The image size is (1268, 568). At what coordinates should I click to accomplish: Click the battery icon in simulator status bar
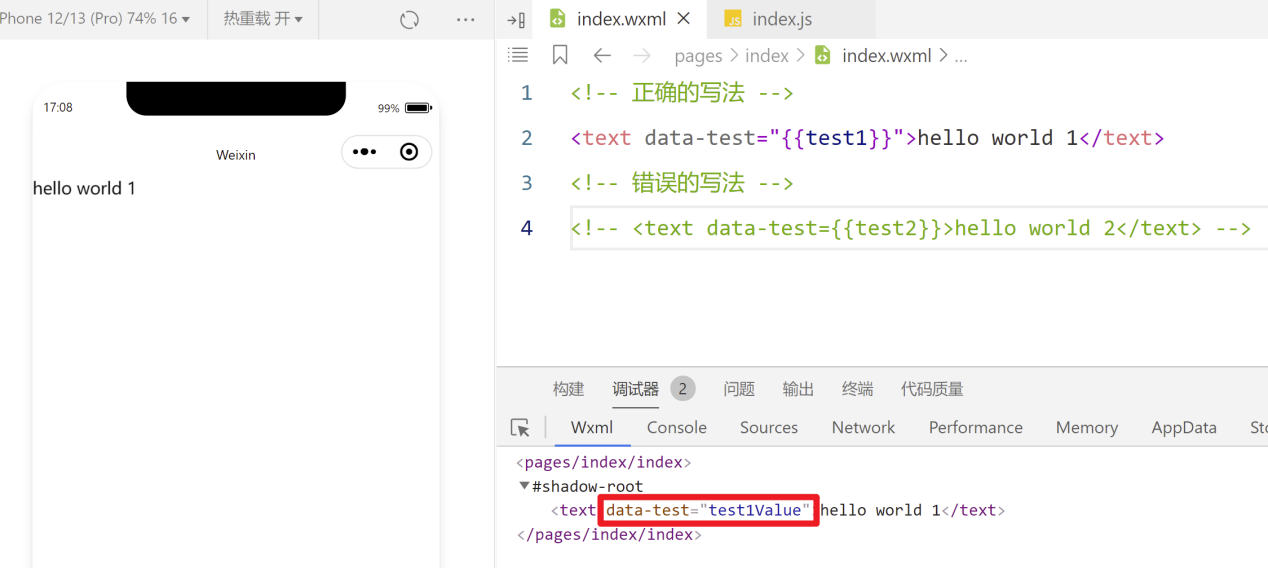[418, 108]
